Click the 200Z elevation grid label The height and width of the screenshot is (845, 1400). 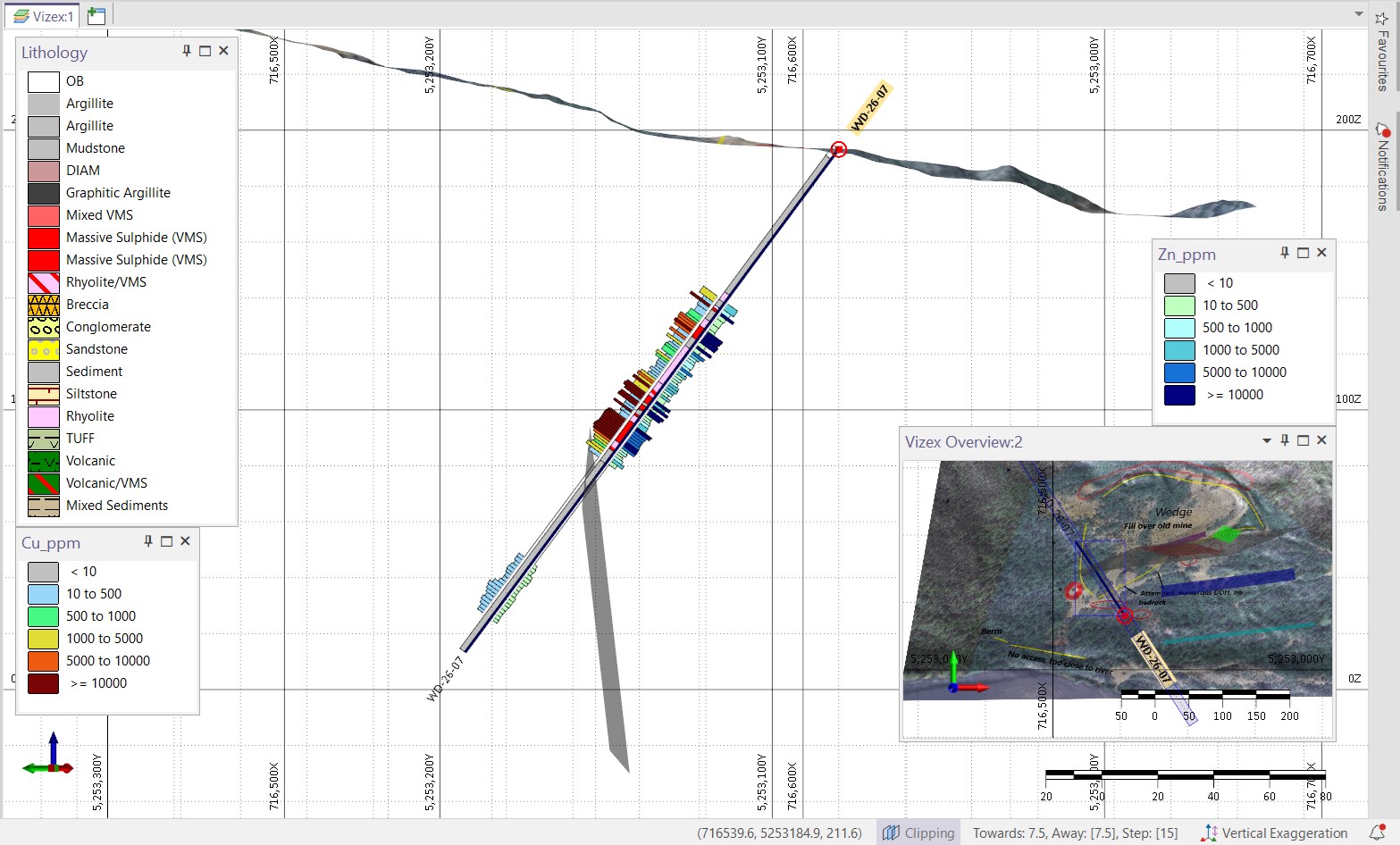click(1348, 120)
